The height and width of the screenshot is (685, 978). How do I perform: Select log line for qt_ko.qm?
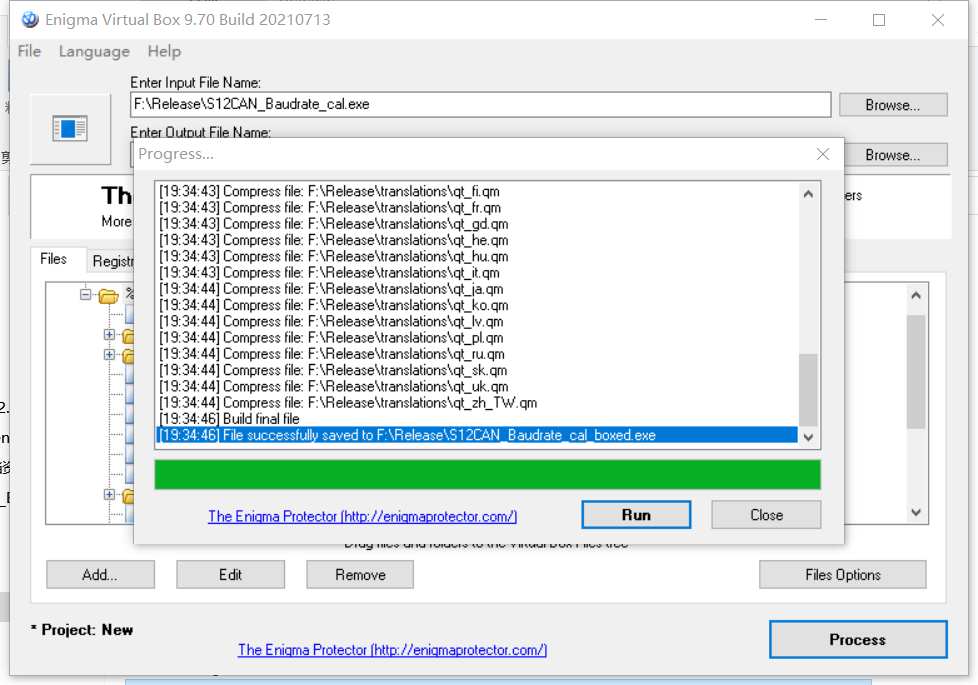477,305
